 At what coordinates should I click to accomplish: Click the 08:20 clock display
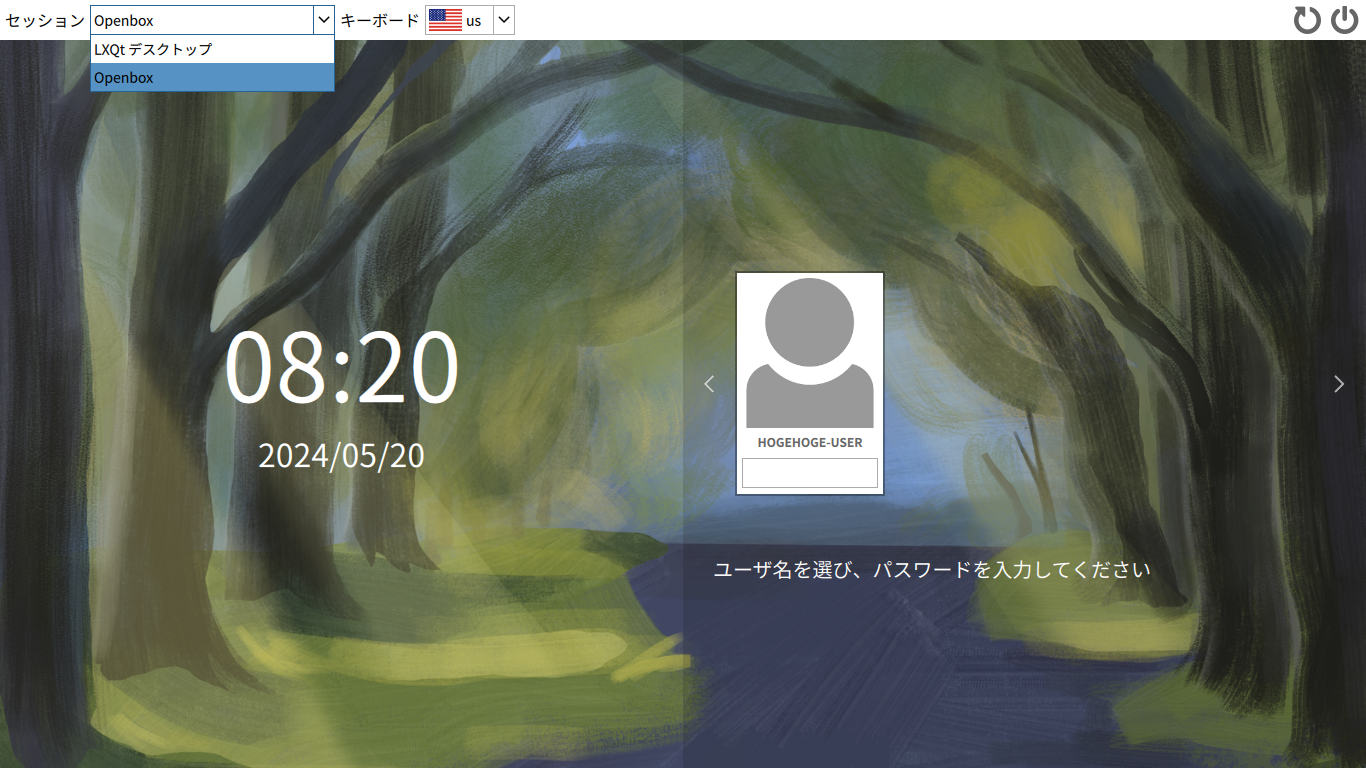(341, 367)
